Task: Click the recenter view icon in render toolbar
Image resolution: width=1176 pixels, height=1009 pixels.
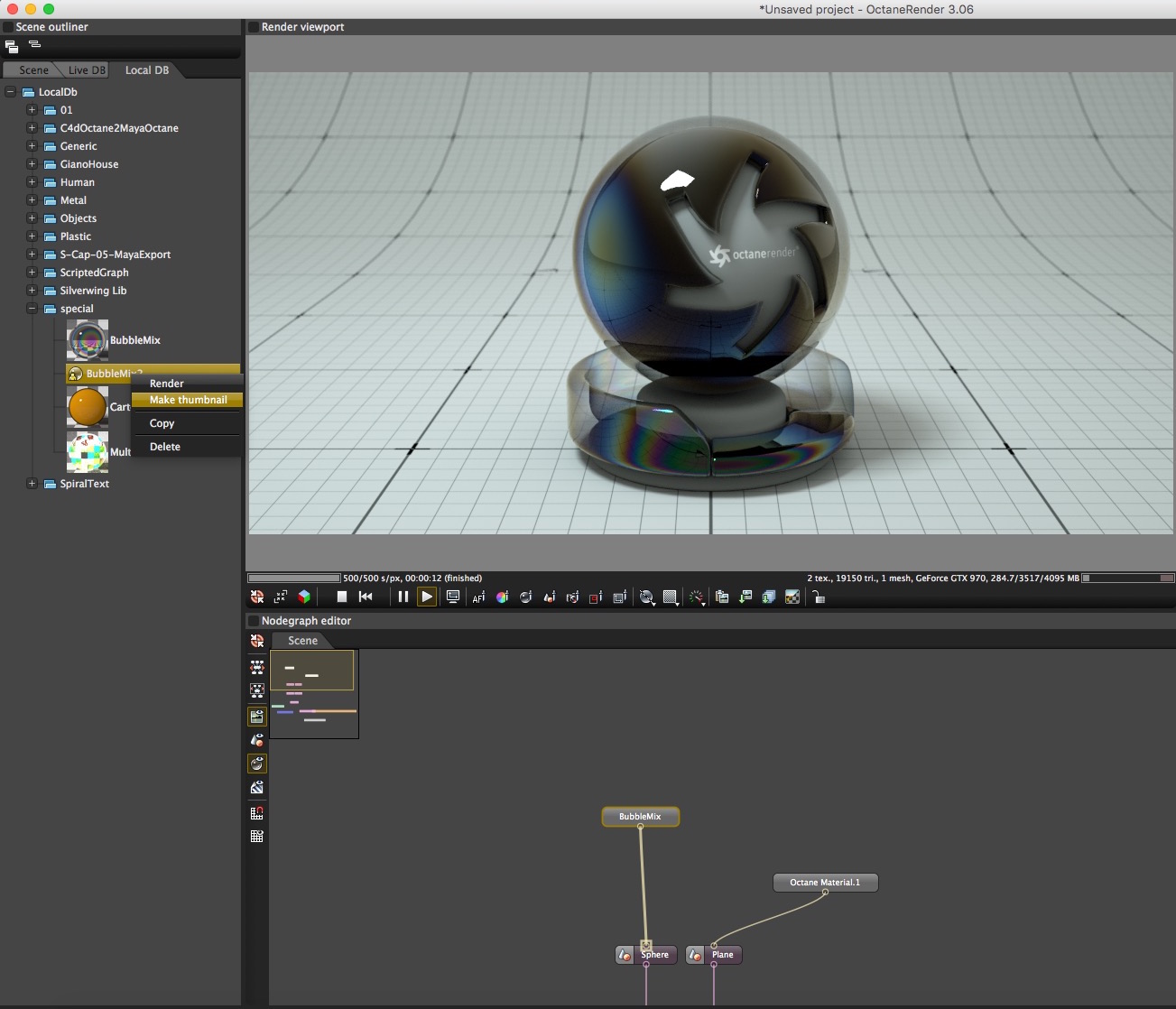Action: (x=257, y=597)
